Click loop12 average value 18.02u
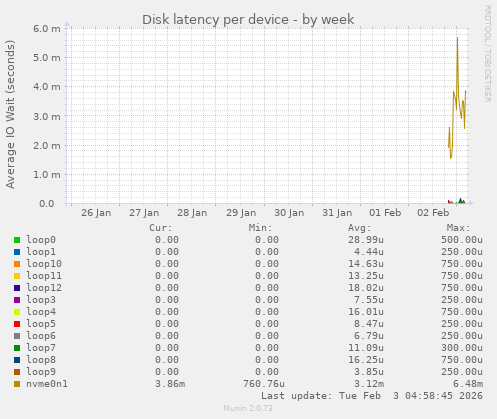This screenshot has height=419, width=497. (366, 288)
